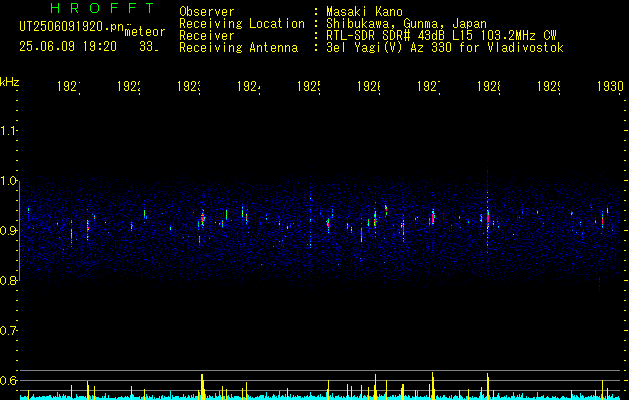This screenshot has height=400, width=629.
Task: Click the count value 33 beside the date
Action: [x=149, y=47]
